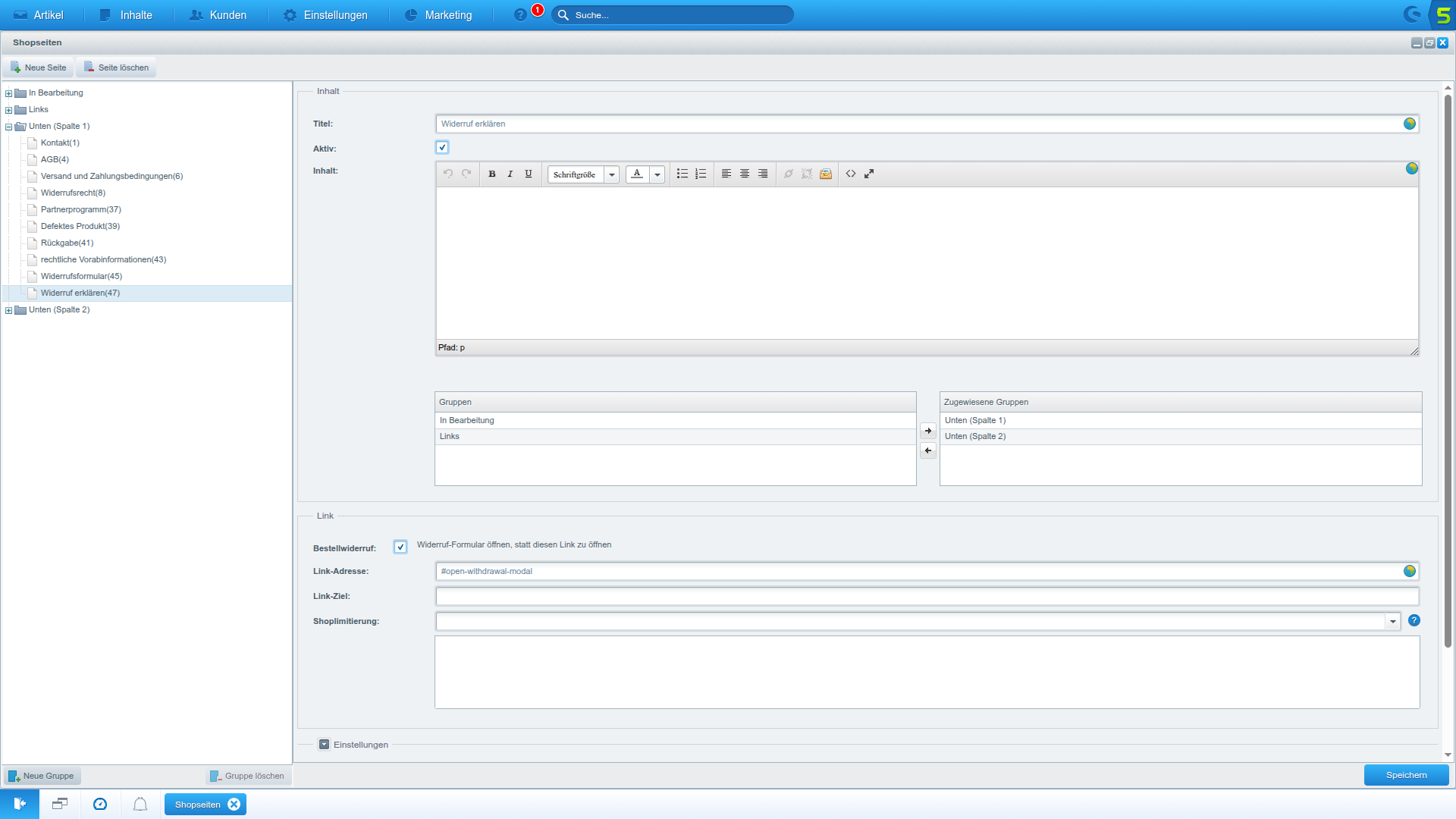Insert a bulleted list
Image resolution: width=1456 pixels, height=819 pixels.
[682, 174]
